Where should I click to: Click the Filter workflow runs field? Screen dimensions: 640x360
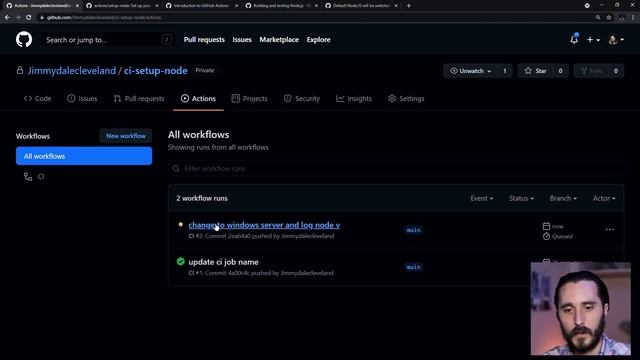pos(396,168)
